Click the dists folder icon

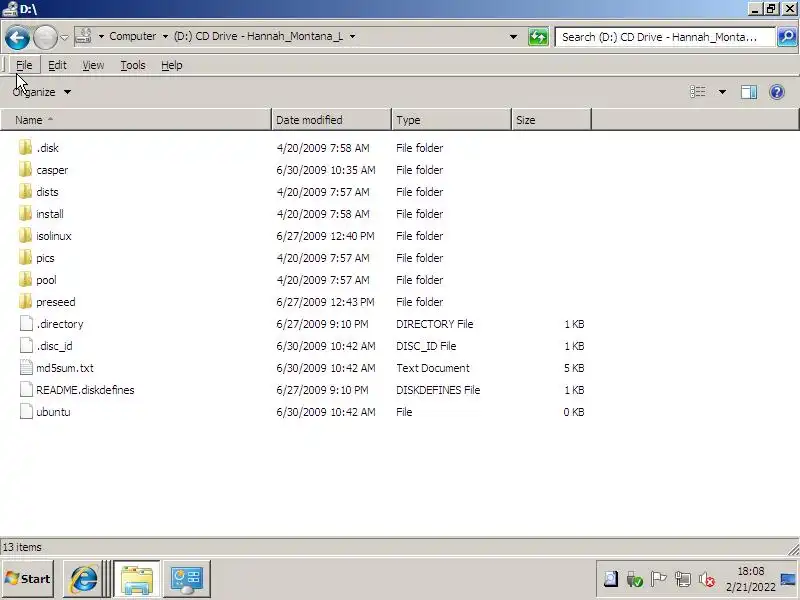pyautogui.click(x=25, y=191)
